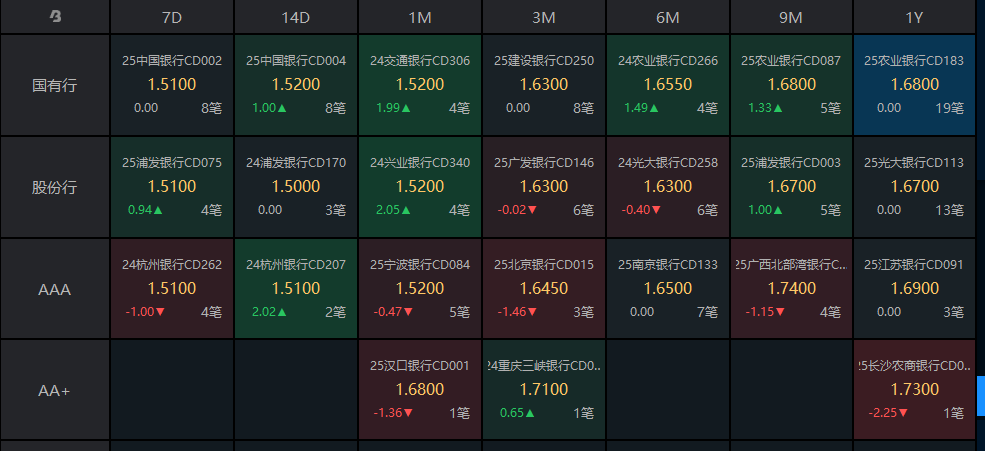This screenshot has width=985, height=451.
Task: Choose the 1Y tenor column header
Action: 914,17
